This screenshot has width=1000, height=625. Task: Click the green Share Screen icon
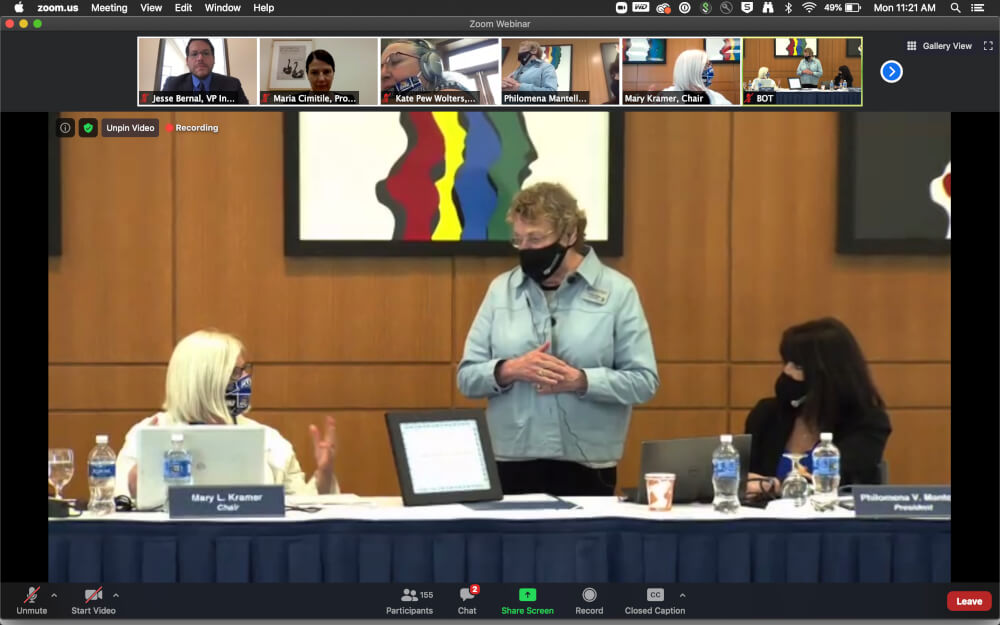click(527, 595)
